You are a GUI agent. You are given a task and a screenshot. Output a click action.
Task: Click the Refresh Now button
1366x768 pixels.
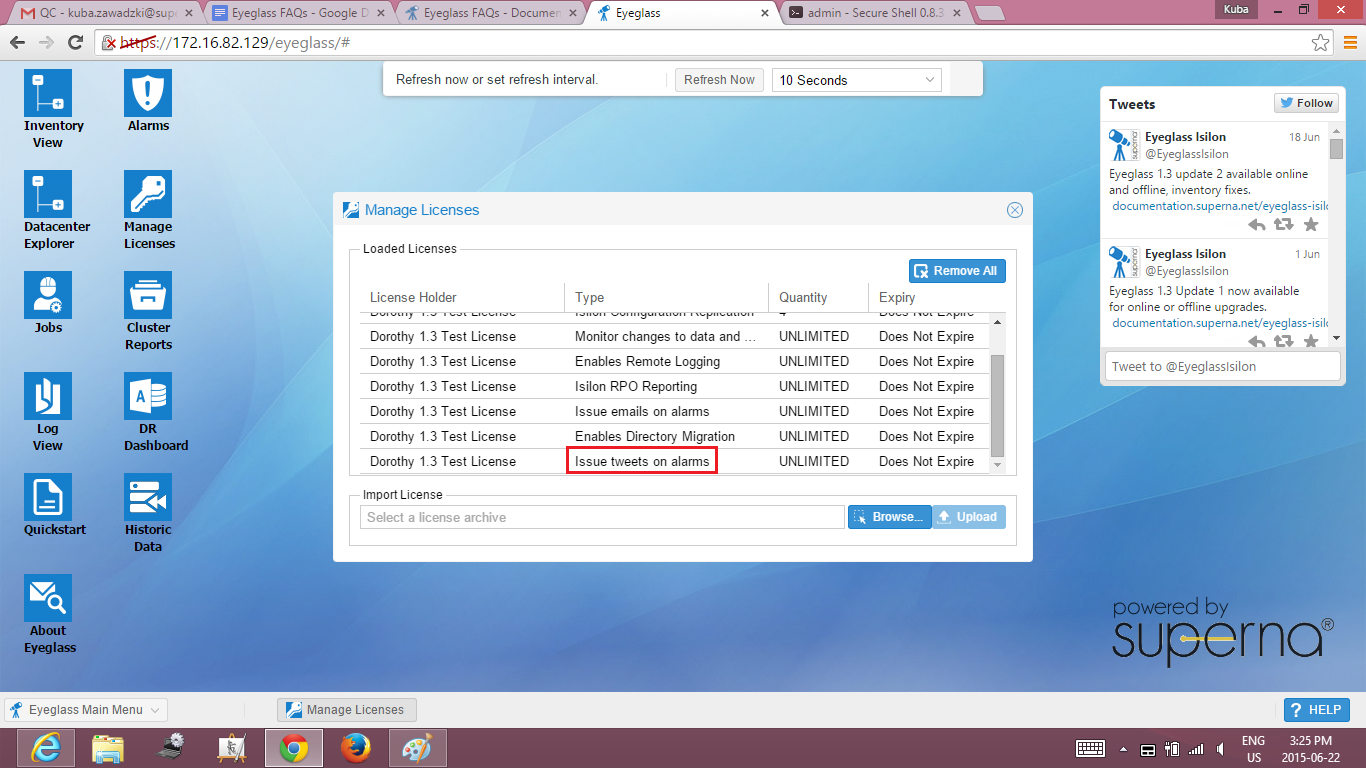tap(719, 80)
